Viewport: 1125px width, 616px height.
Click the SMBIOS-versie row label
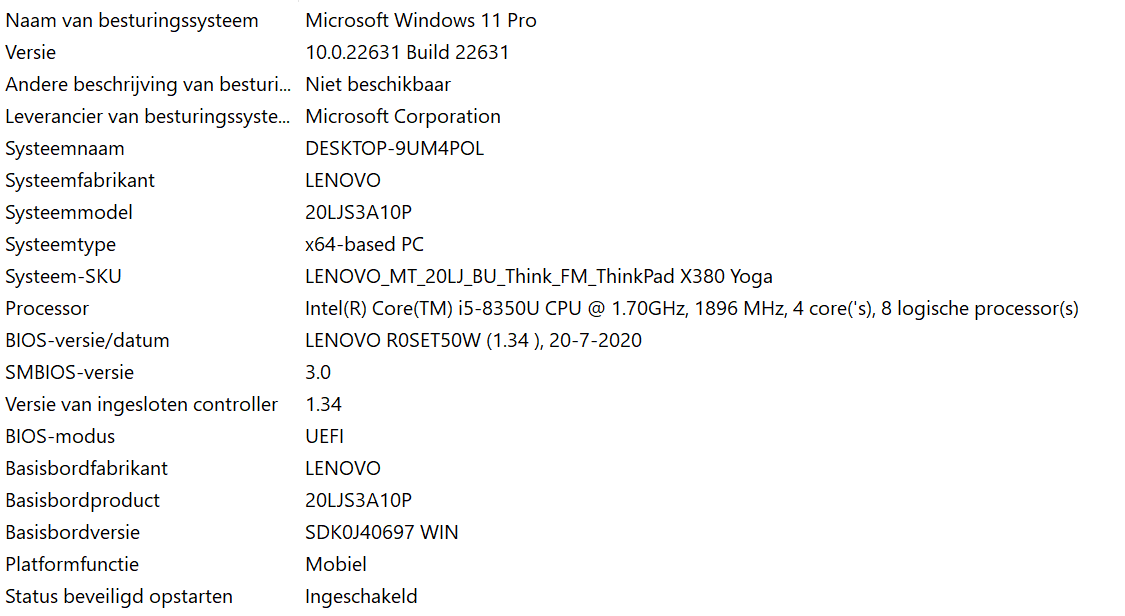click(x=69, y=373)
